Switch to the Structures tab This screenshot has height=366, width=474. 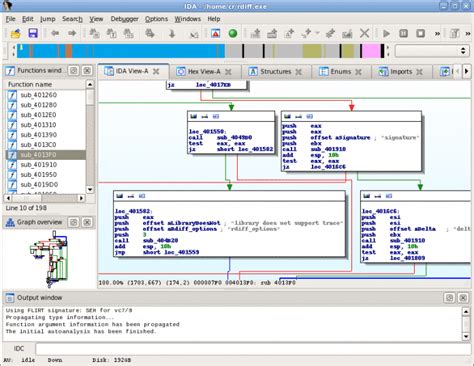tap(275, 71)
